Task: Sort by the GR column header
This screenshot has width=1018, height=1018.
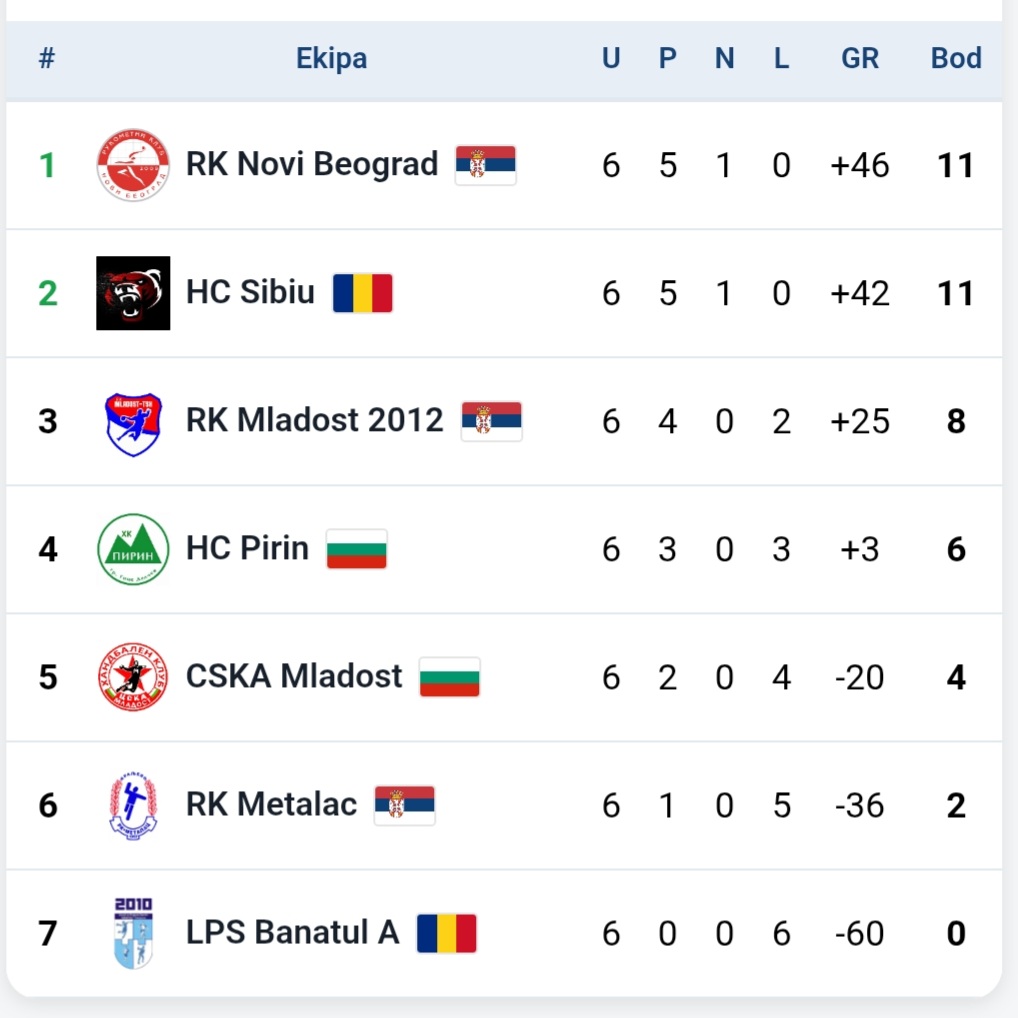Action: 860,58
